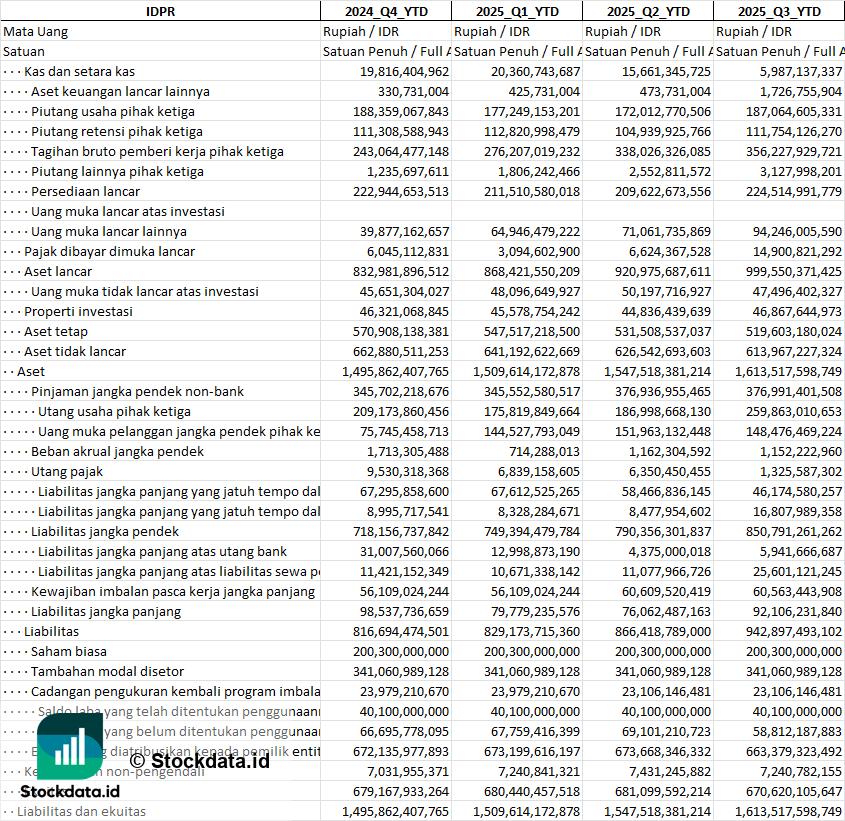Click Piutang usaha pihak ketiga label
Viewport: 845px width, 821px height.
click(x=113, y=112)
